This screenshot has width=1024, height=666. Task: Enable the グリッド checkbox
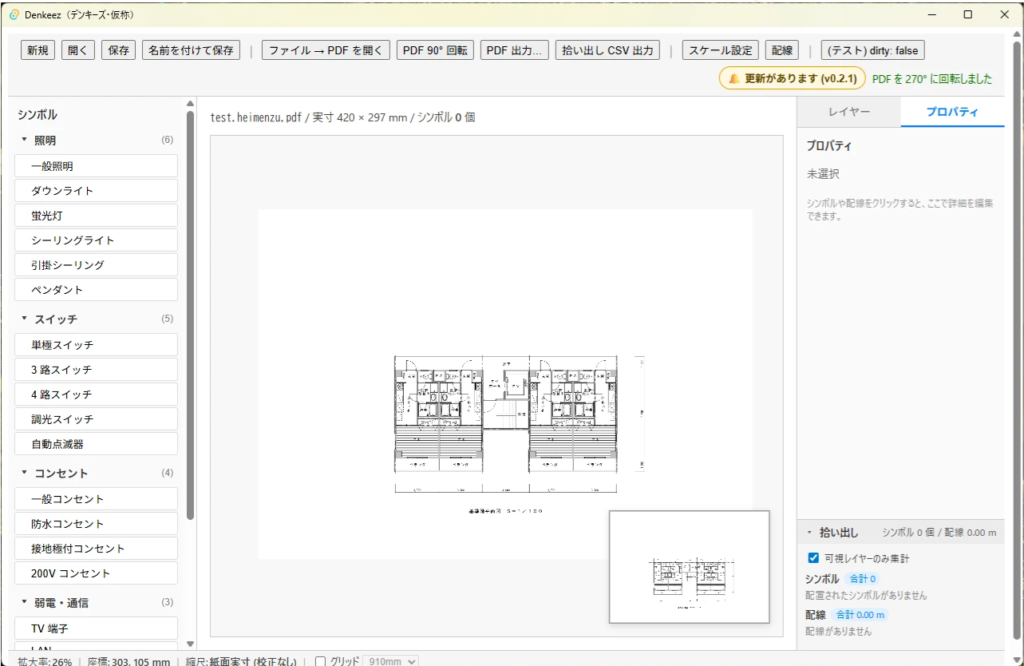point(320,661)
